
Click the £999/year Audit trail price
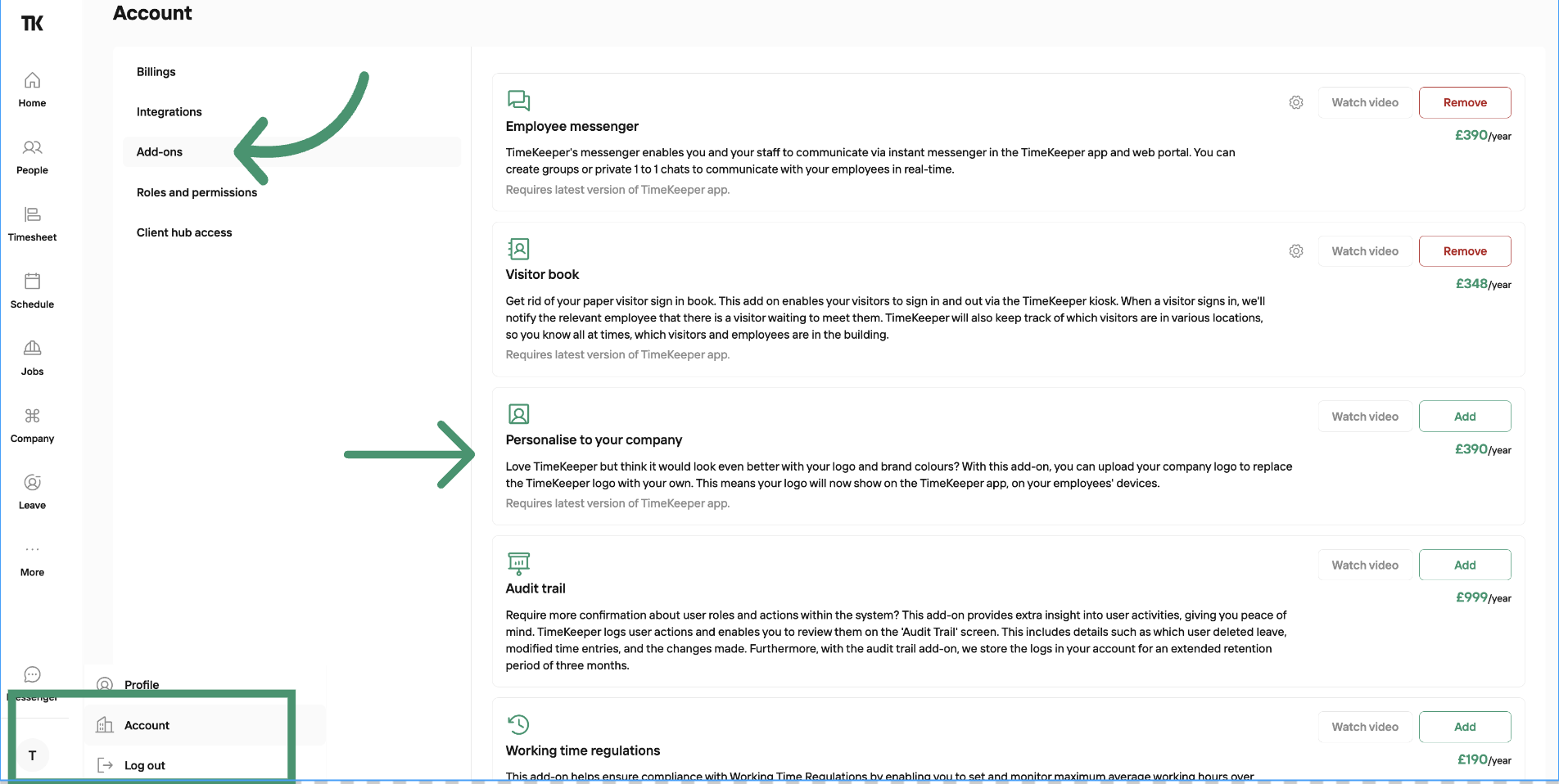pos(1484,597)
